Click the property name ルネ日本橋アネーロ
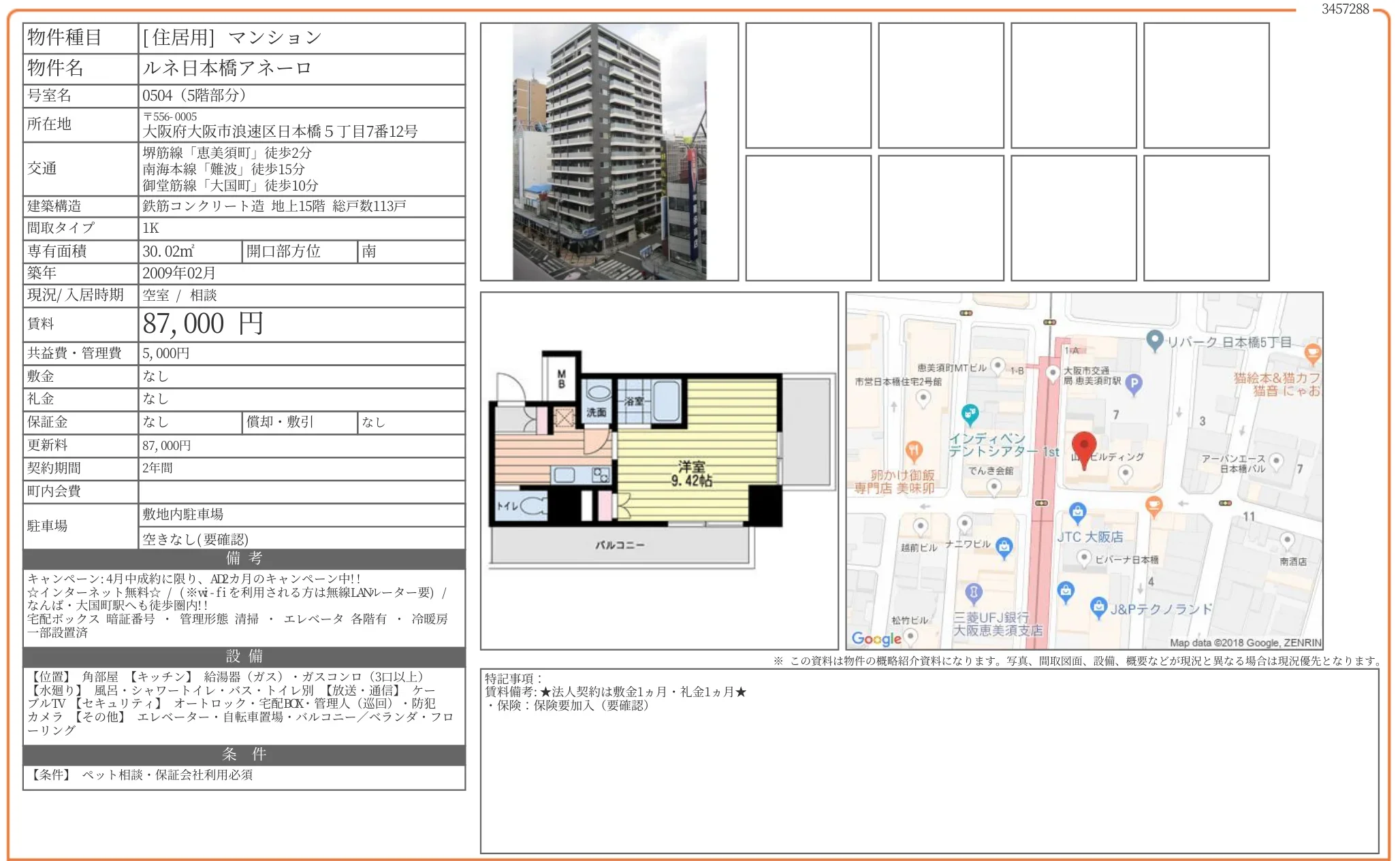 [227, 68]
